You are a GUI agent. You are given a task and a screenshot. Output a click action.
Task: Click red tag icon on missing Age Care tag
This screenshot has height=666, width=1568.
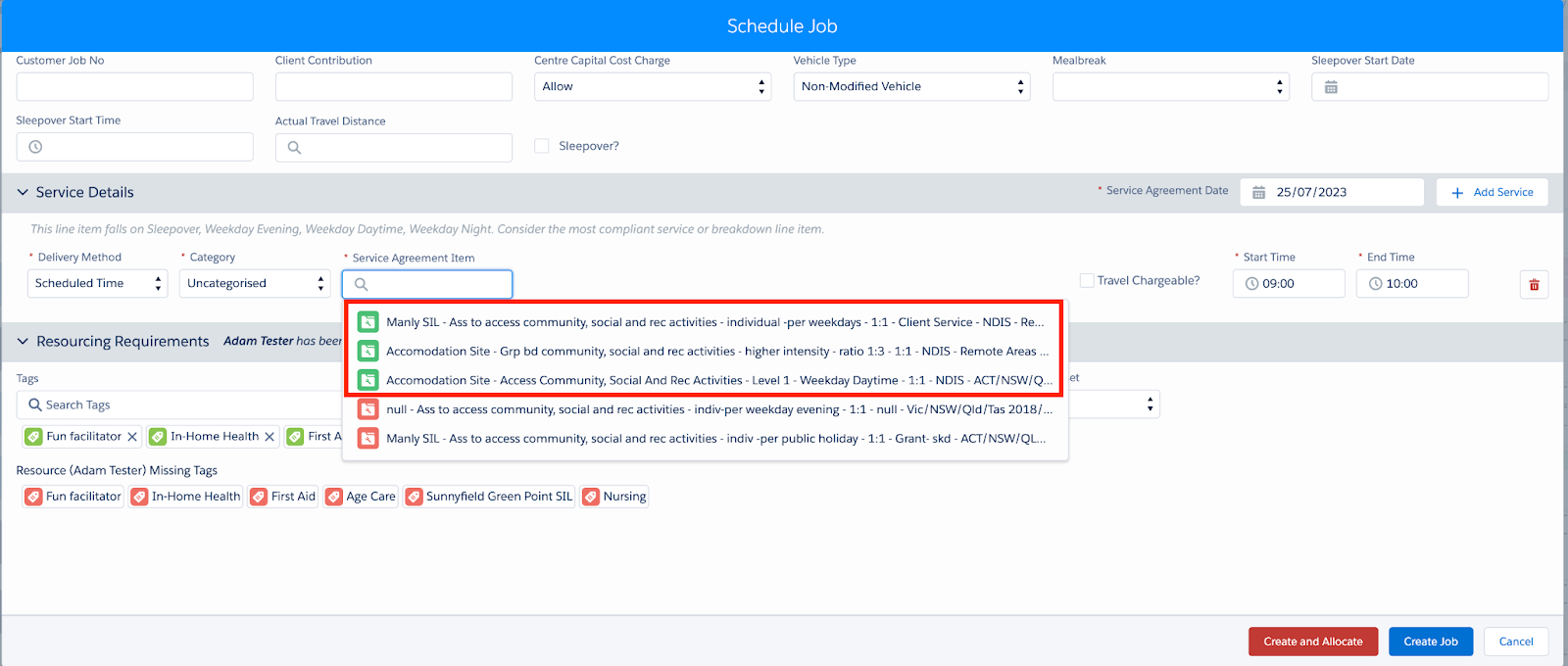(334, 497)
